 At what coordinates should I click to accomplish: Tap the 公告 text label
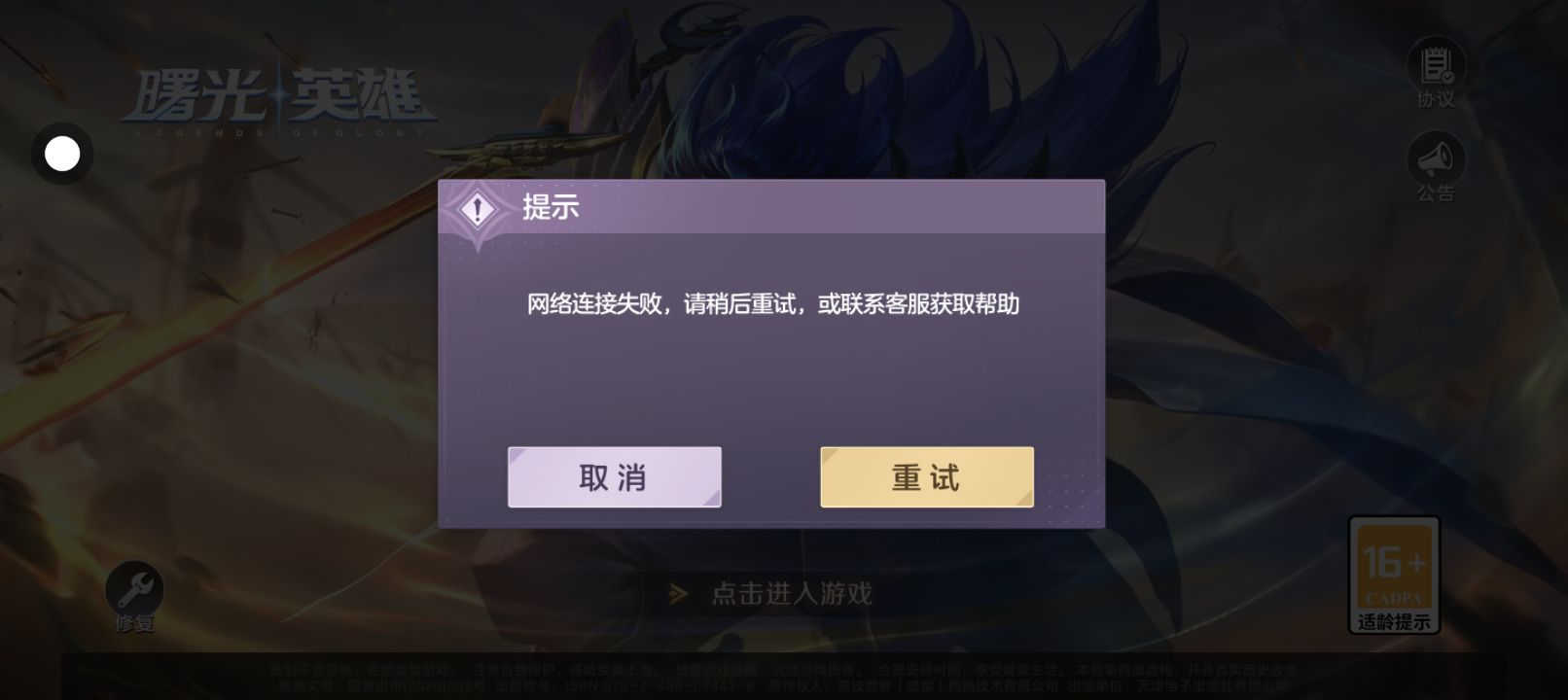tap(1436, 192)
